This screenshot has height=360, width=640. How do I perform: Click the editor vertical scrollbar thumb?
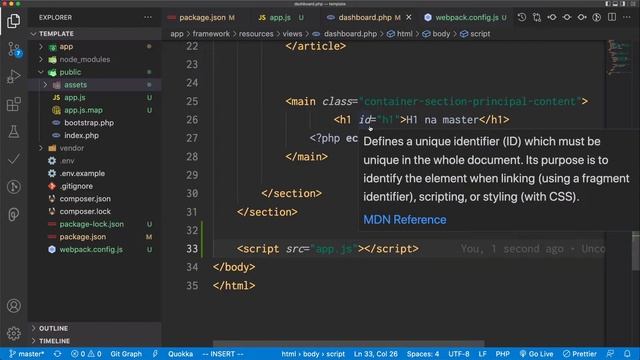click(x=636, y=251)
